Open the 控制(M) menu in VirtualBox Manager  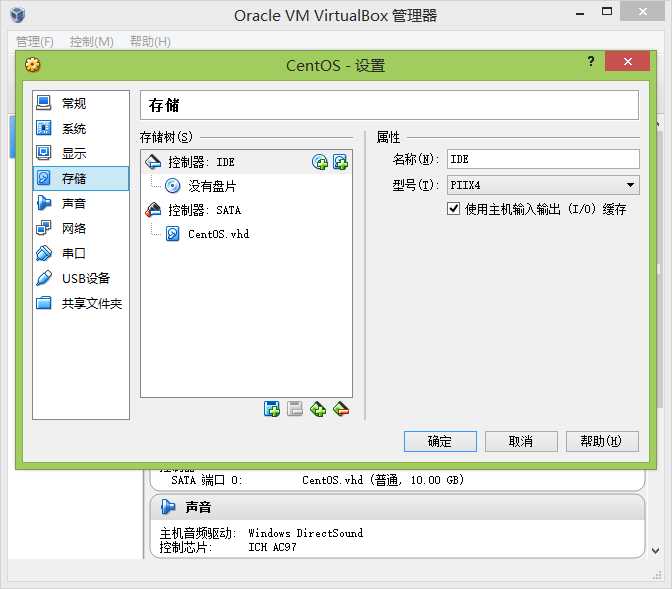[92, 42]
